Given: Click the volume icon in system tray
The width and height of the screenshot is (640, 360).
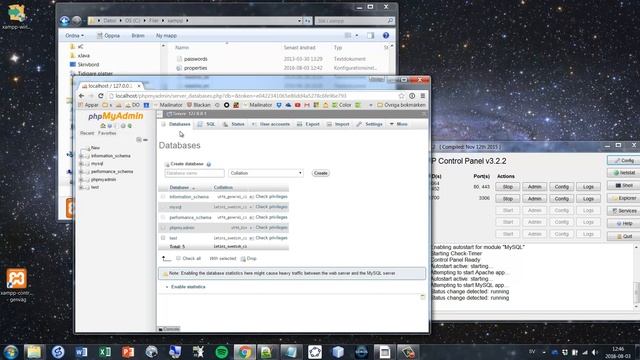Looking at the screenshot, I should pyautogui.click(x=594, y=352).
